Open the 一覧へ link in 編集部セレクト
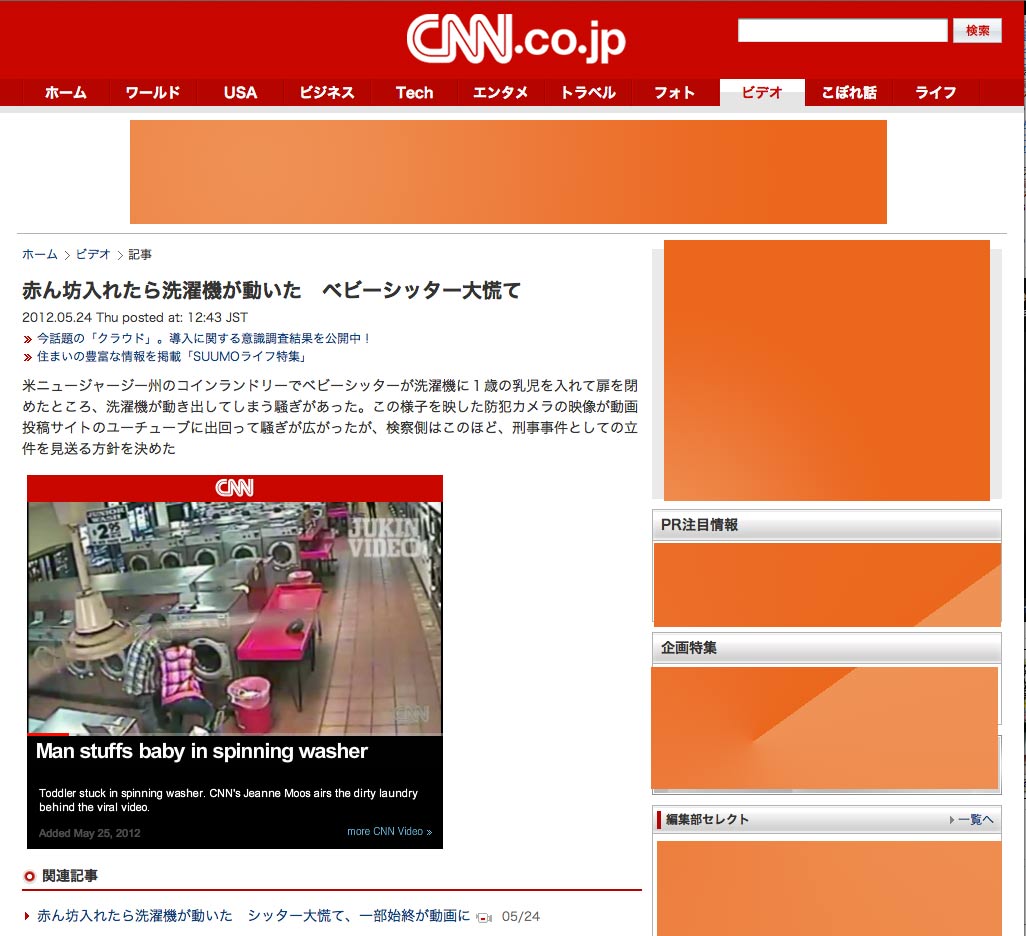Viewport: 1026px width, 936px height. click(x=976, y=819)
